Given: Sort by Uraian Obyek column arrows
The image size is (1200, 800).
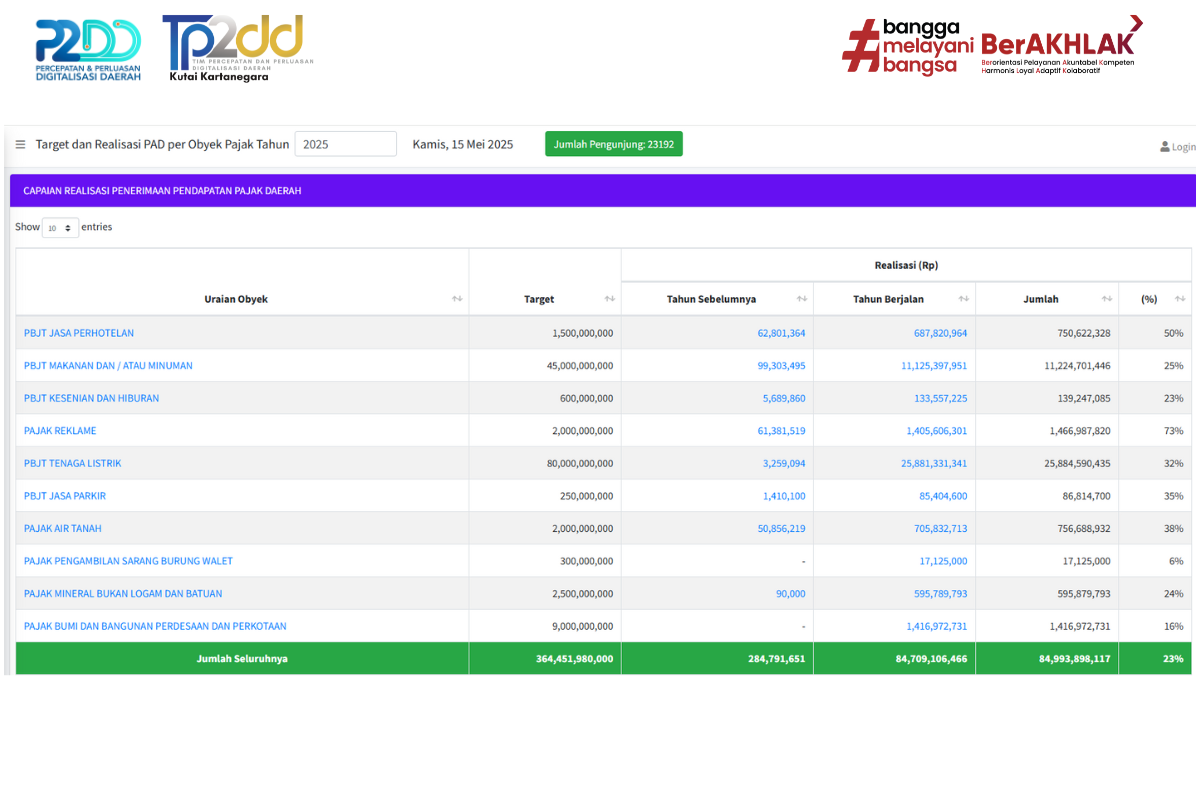Looking at the screenshot, I should (457, 299).
